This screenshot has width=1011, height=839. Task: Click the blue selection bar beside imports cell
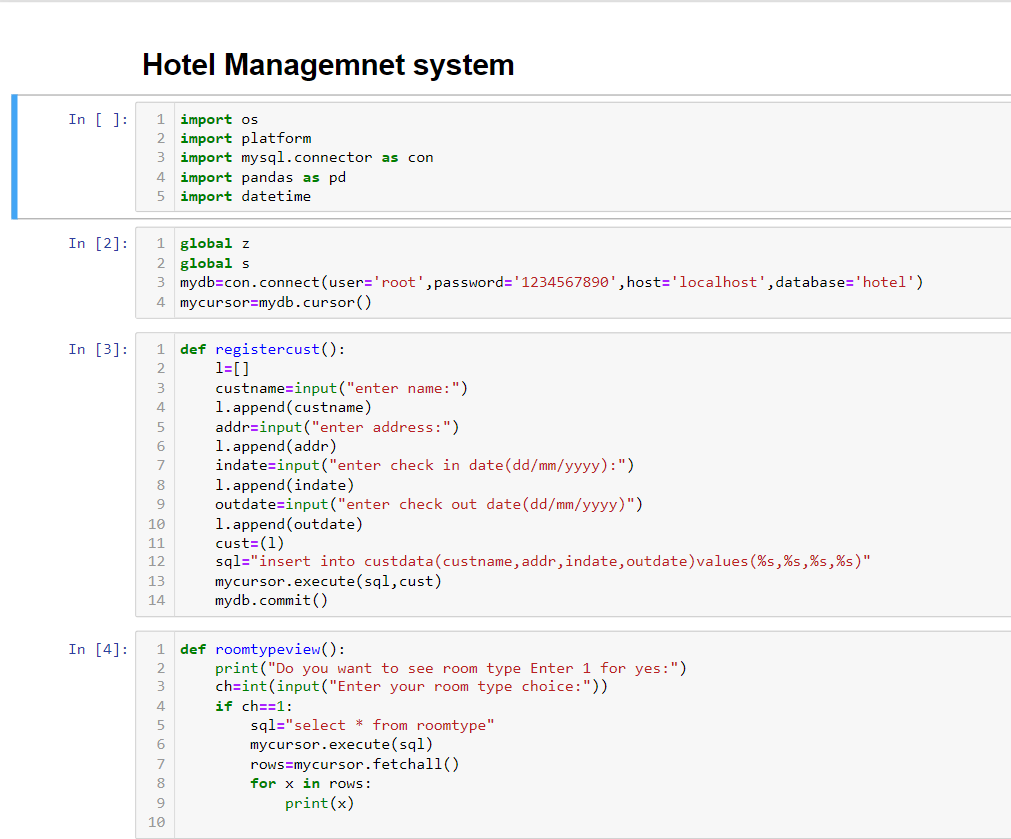[x=15, y=157]
